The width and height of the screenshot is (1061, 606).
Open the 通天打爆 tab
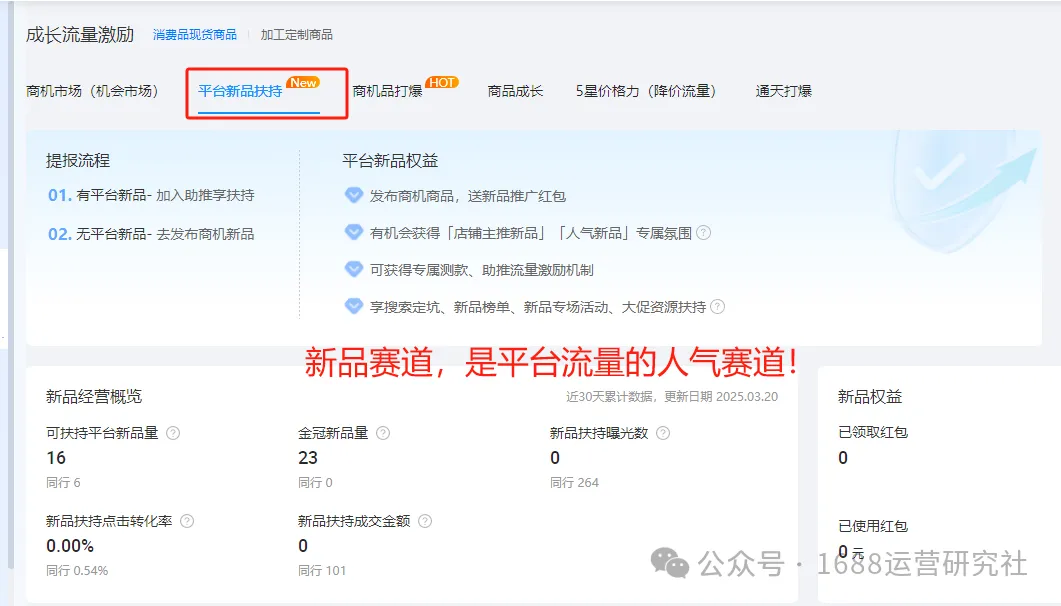tap(784, 91)
